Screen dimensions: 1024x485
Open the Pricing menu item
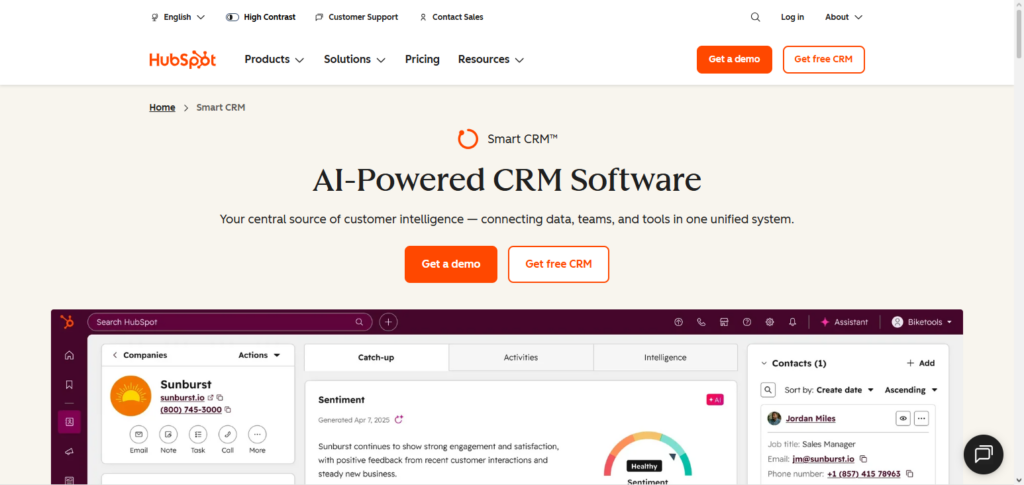422,59
